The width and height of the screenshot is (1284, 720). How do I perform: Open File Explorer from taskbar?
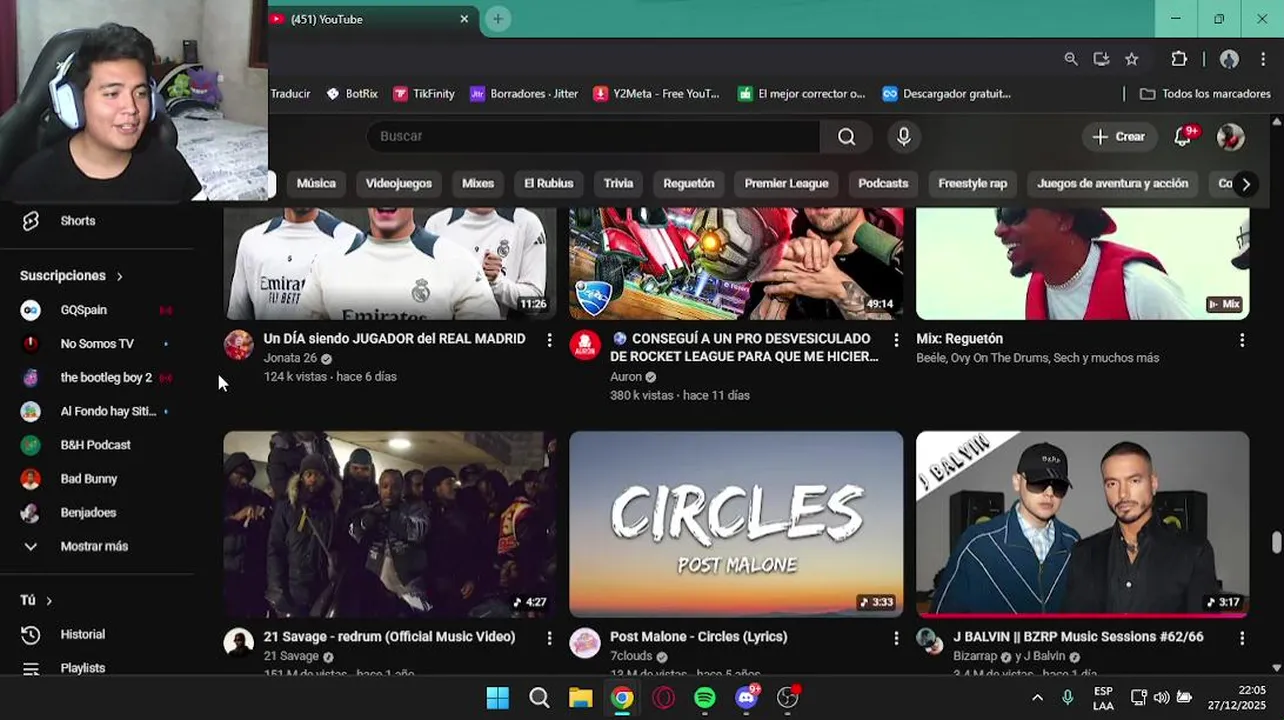click(580, 698)
